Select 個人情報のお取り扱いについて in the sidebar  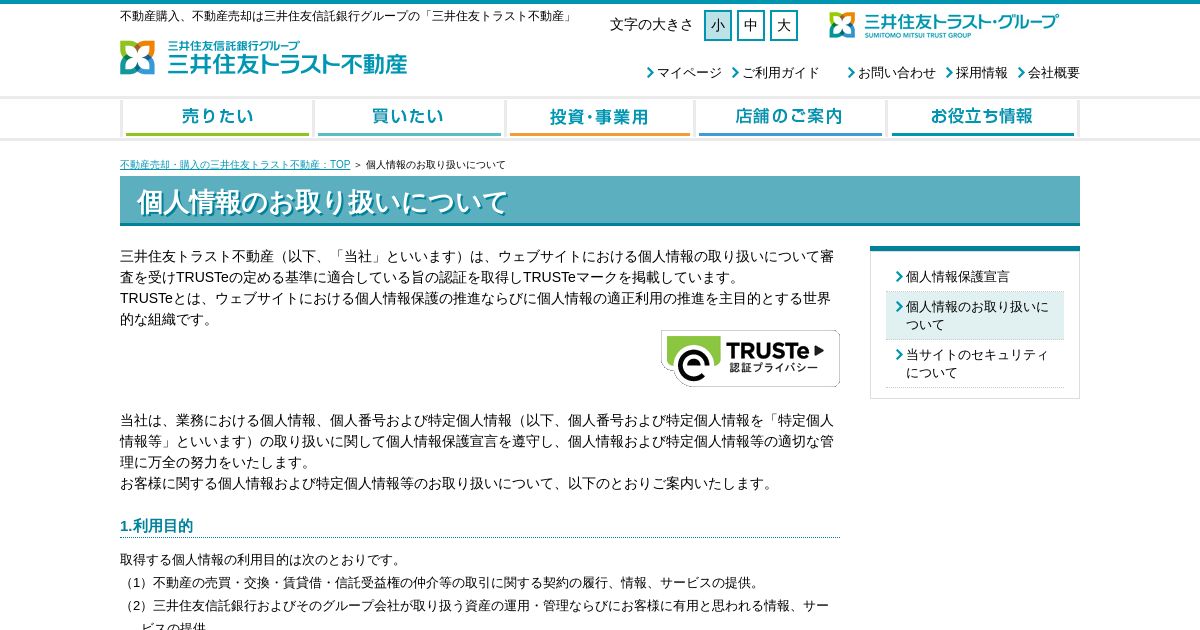point(975,316)
